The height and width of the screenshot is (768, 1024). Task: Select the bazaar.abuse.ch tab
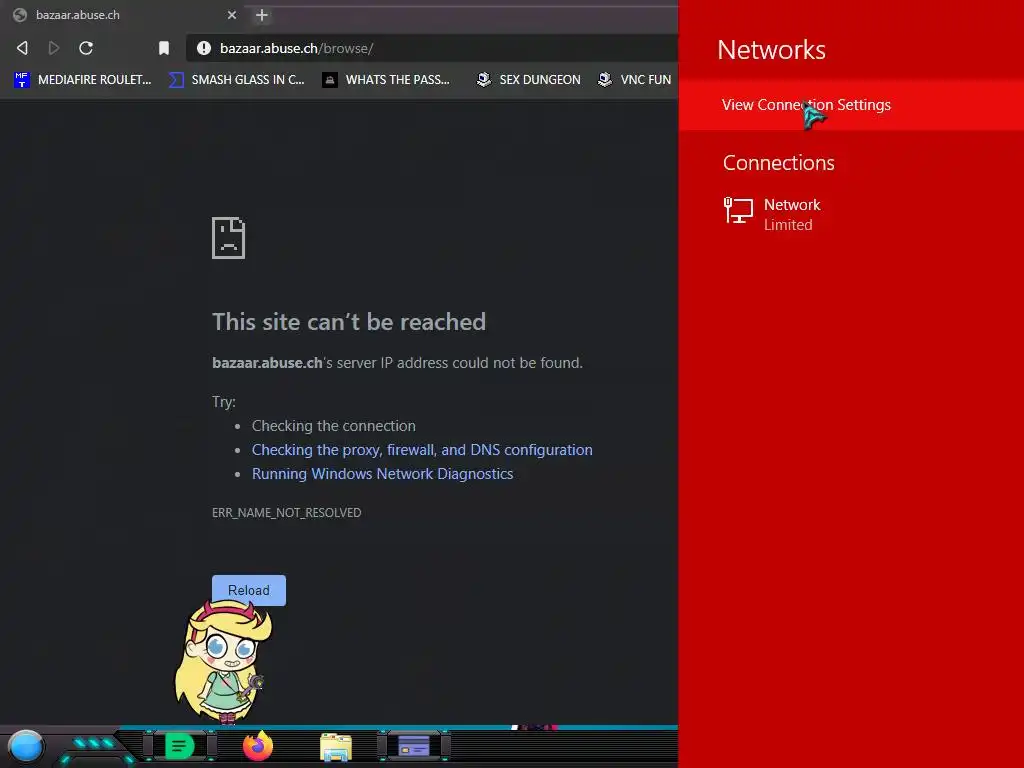pos(124,15)
